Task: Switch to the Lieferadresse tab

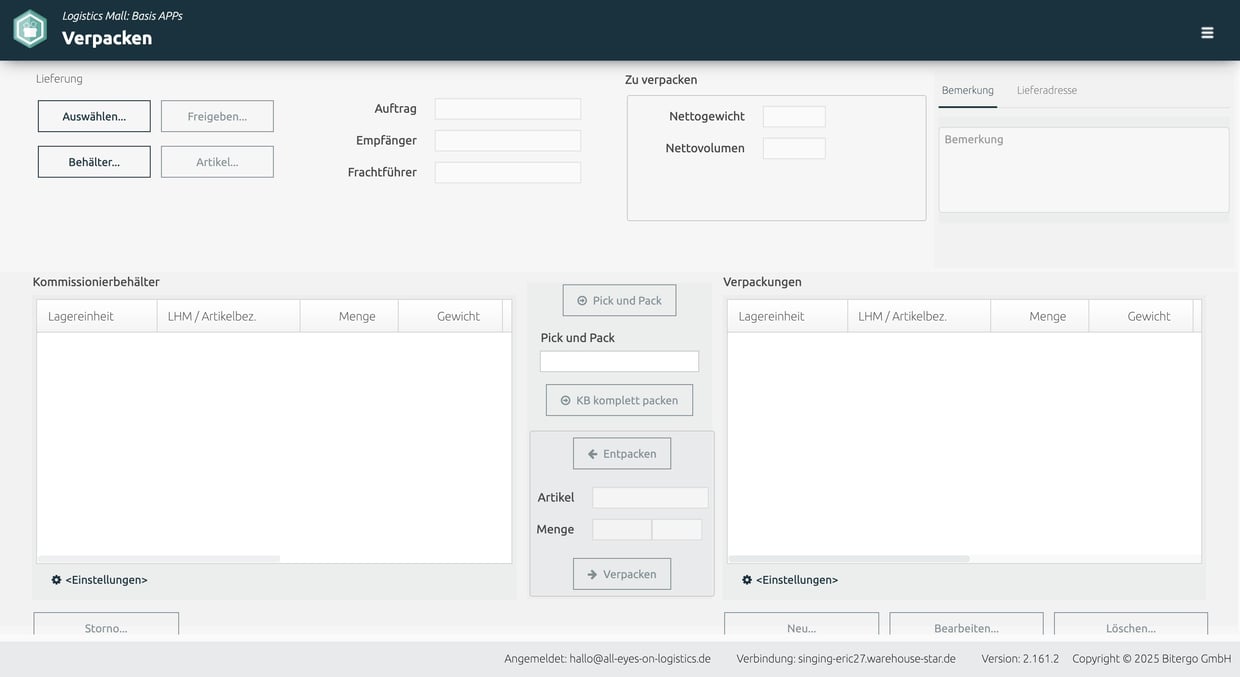Action: tap(1047, 90)
